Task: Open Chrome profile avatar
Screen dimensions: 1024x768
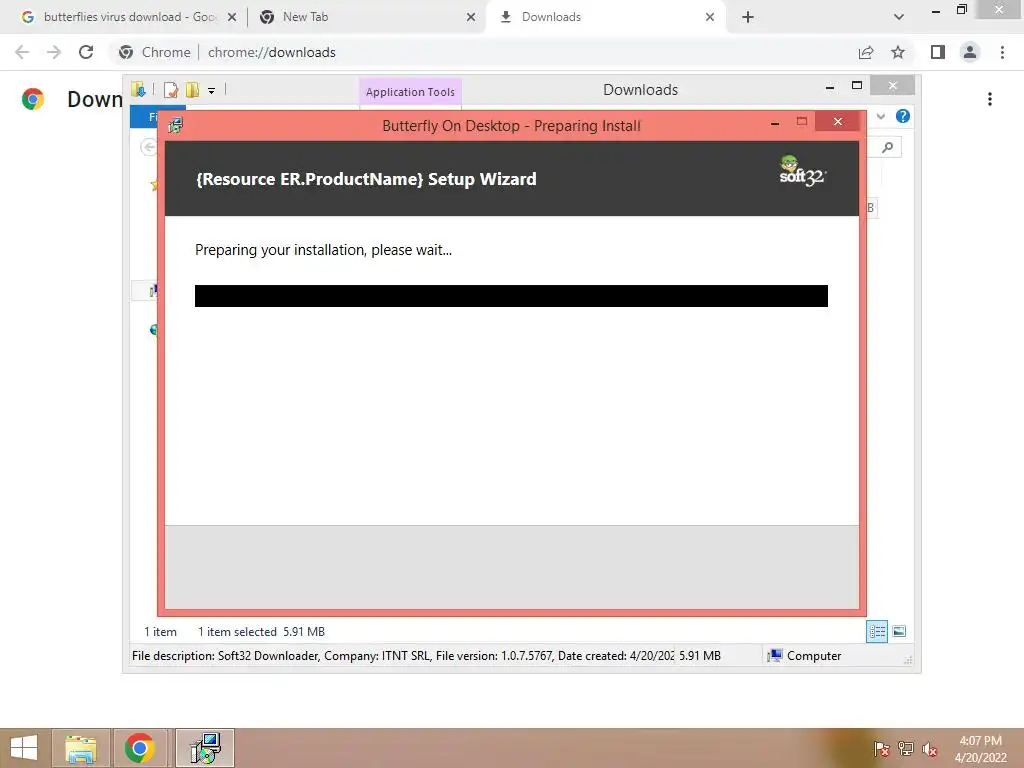Action: (970, 52)
